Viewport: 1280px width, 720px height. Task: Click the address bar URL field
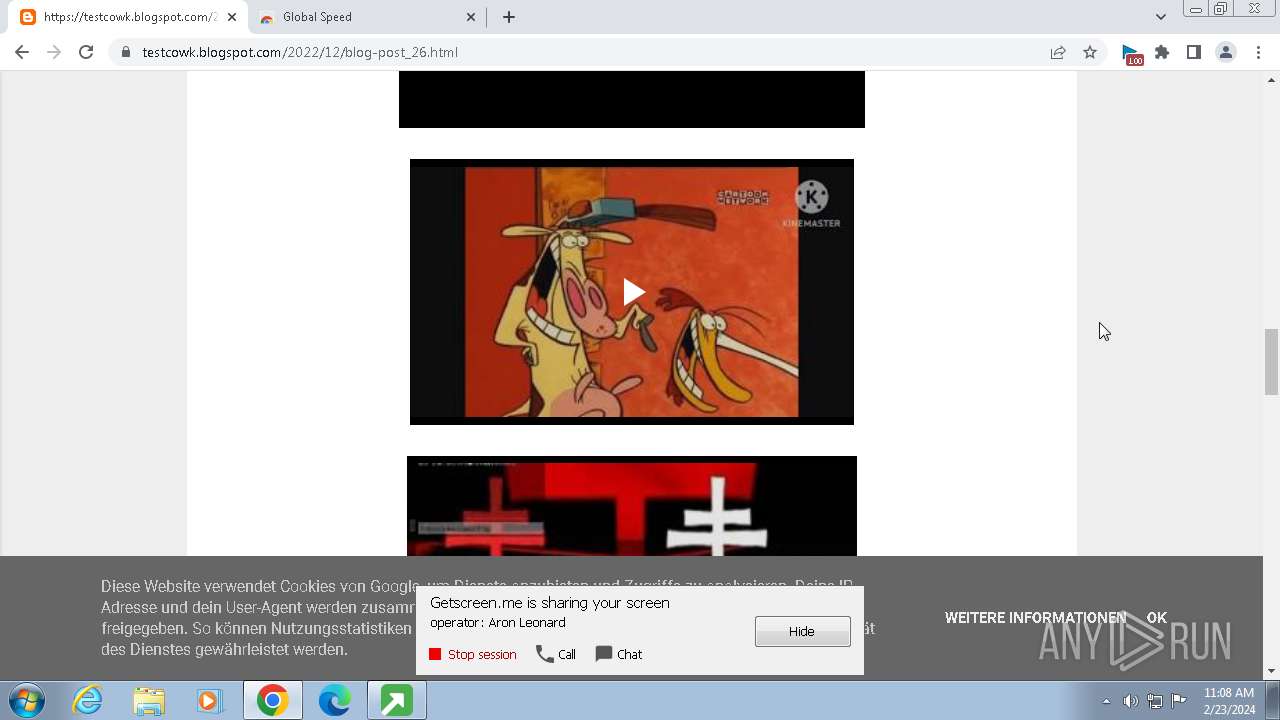coord(590,52)
